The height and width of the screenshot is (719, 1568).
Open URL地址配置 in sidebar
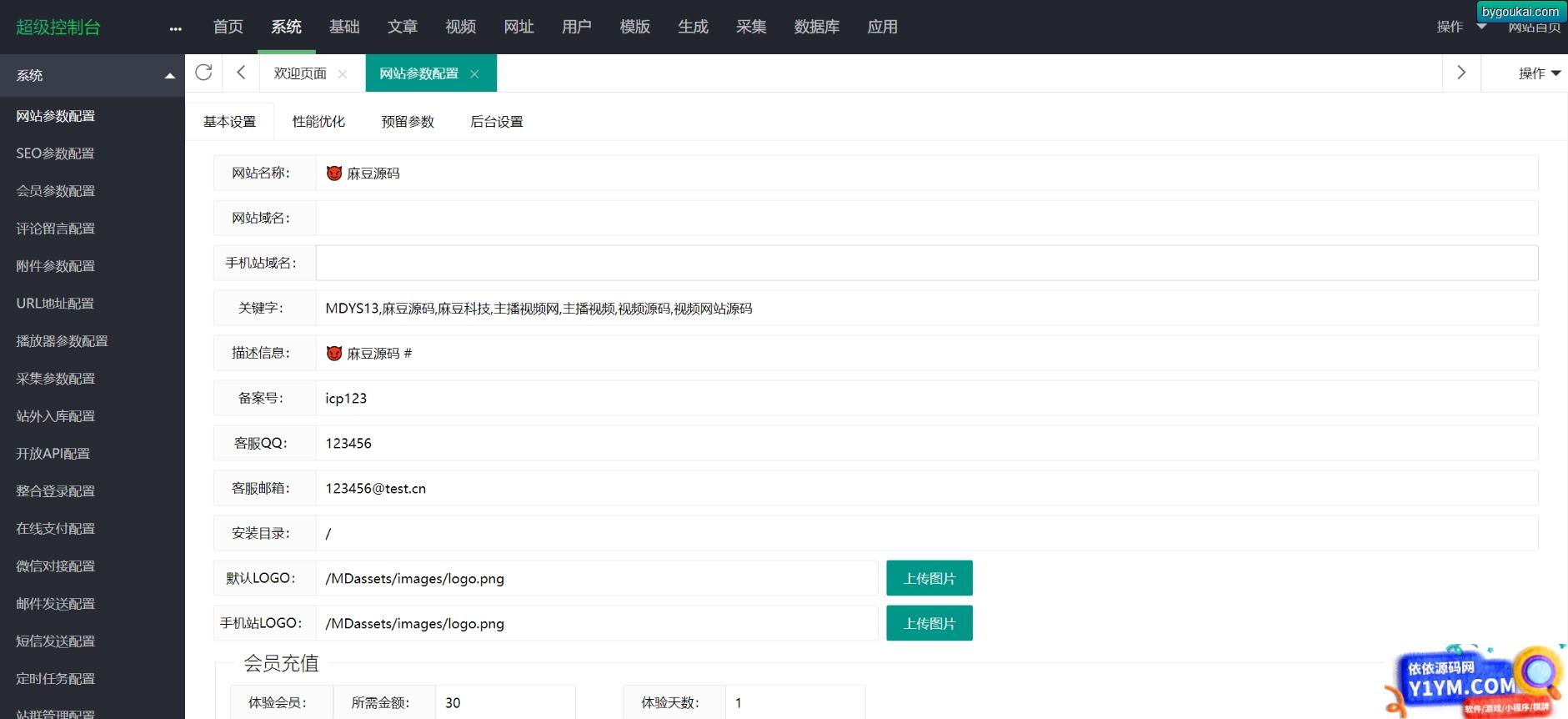pyautogui.click(x=55, y=304)
